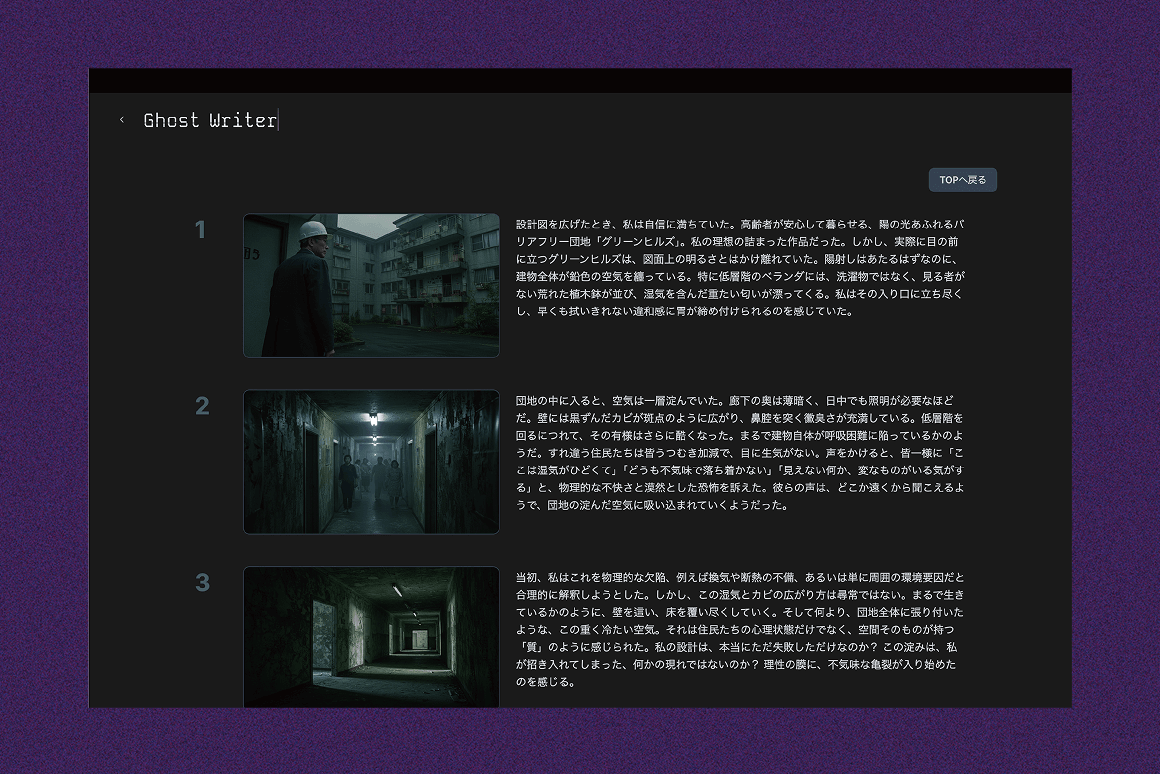
Task: Click paragraph beginning 当初、私はこれを物理的な欠陥
Action: [x=741, y=630]
